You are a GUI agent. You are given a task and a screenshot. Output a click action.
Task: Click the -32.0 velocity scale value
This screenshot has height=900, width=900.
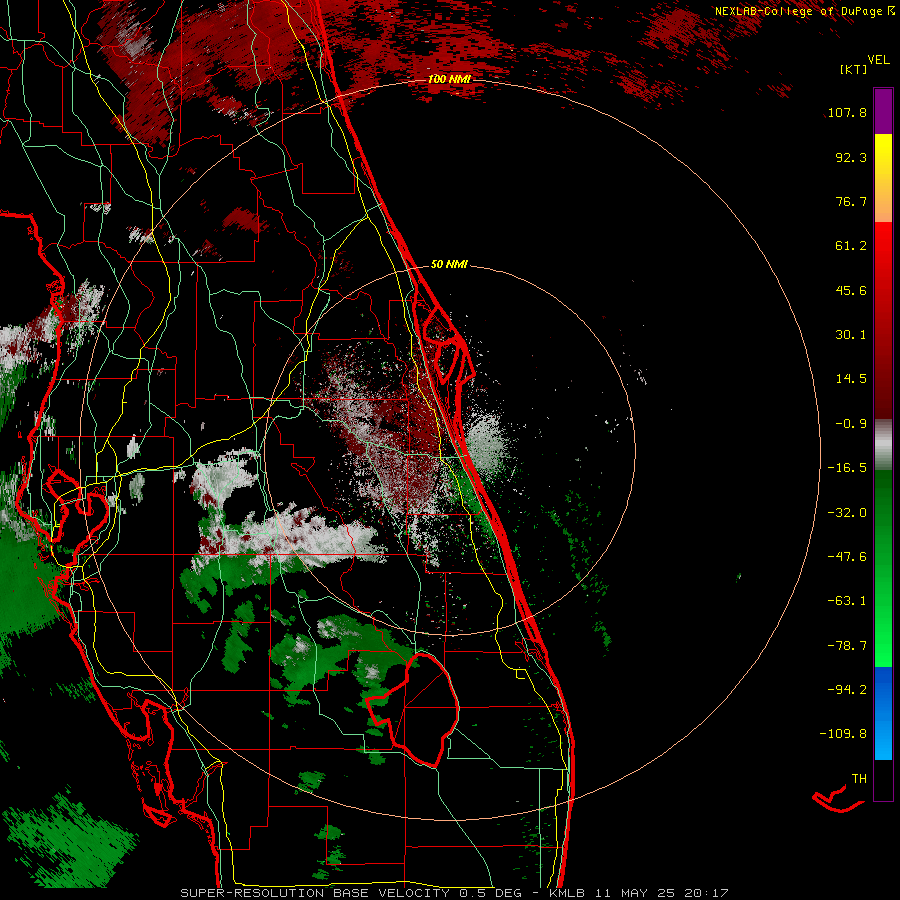click(847, 513)
